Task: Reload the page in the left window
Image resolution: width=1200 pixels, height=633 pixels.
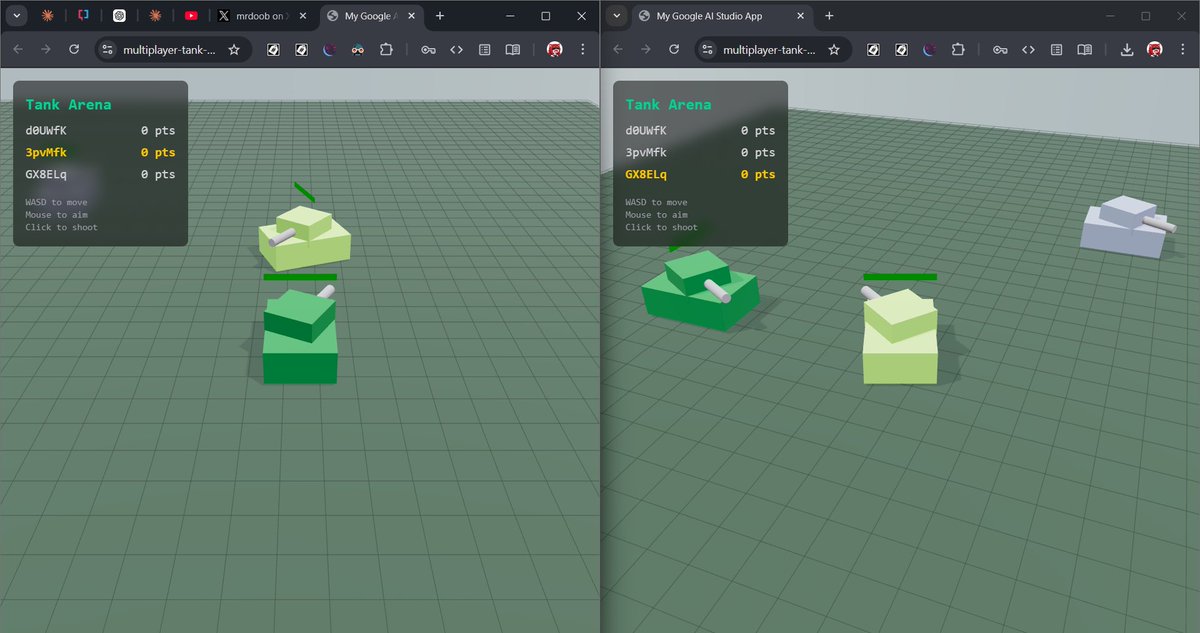Action: click(x=74, y=49)
